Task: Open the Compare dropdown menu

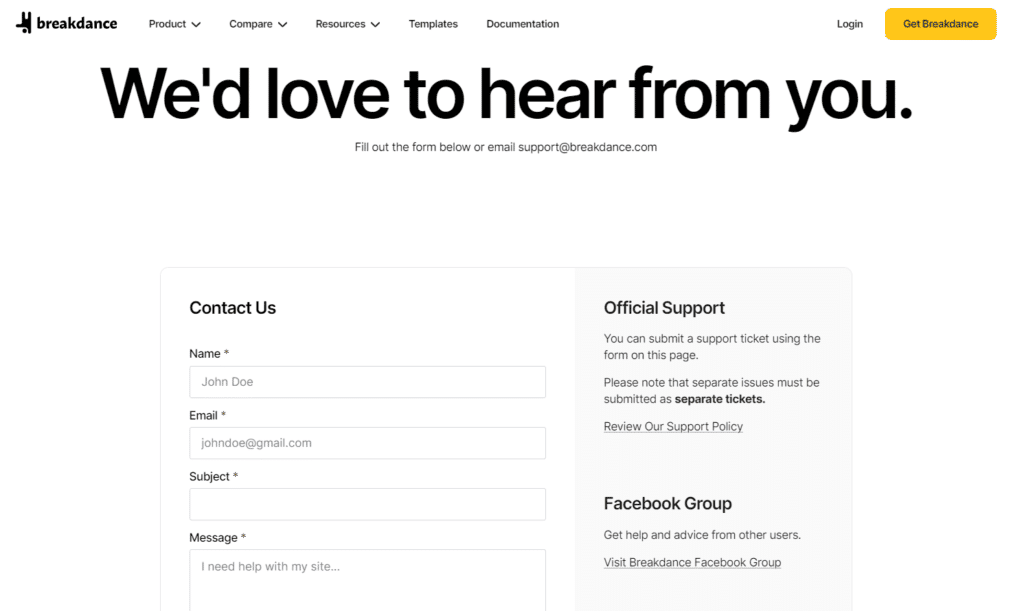Action: 257,24
